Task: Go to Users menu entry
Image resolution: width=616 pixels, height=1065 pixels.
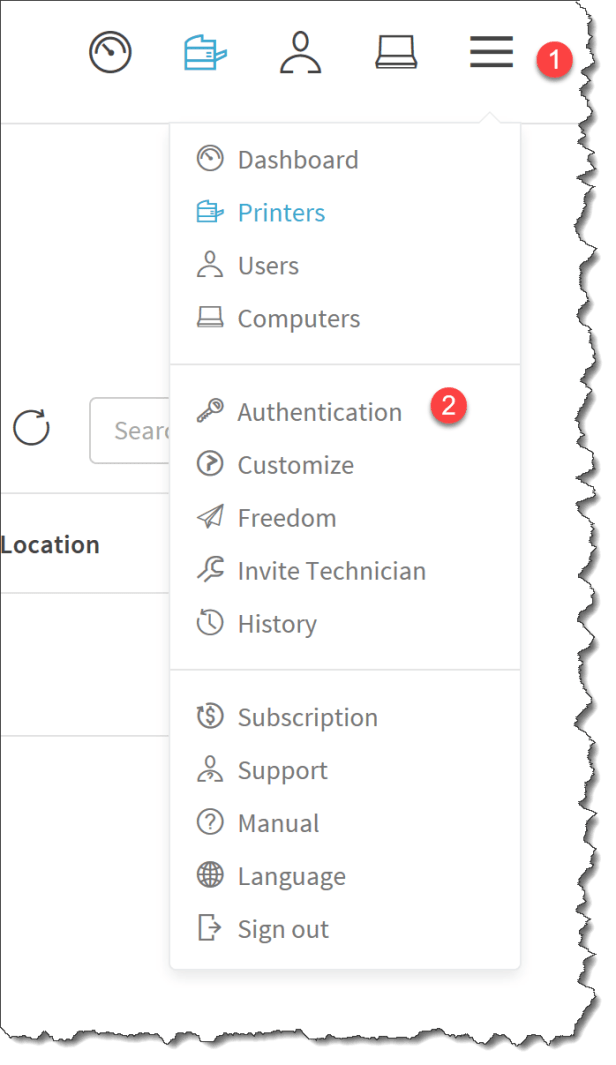Action: coord(268,266)
